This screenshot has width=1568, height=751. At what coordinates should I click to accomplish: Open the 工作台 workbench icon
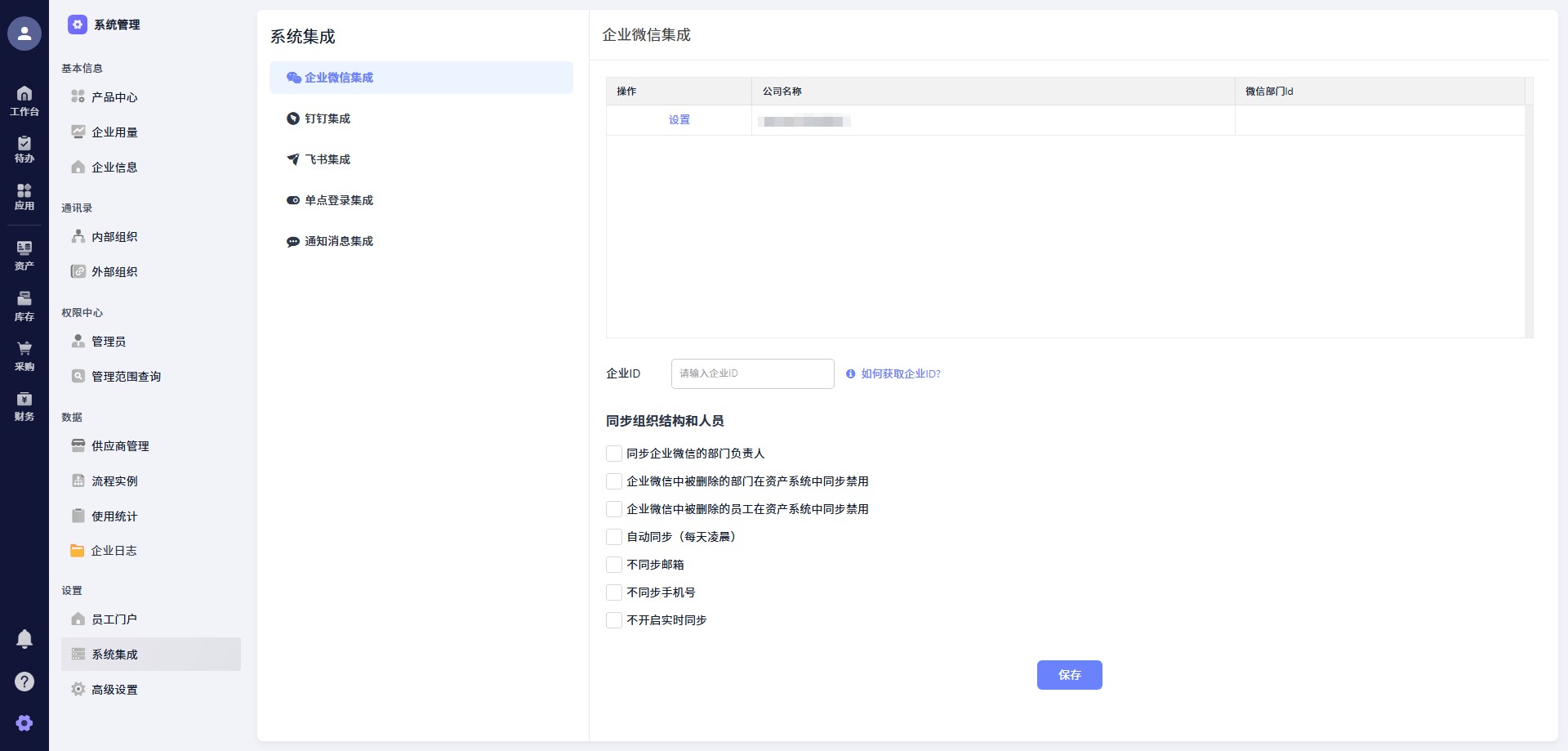coord(24,101)
